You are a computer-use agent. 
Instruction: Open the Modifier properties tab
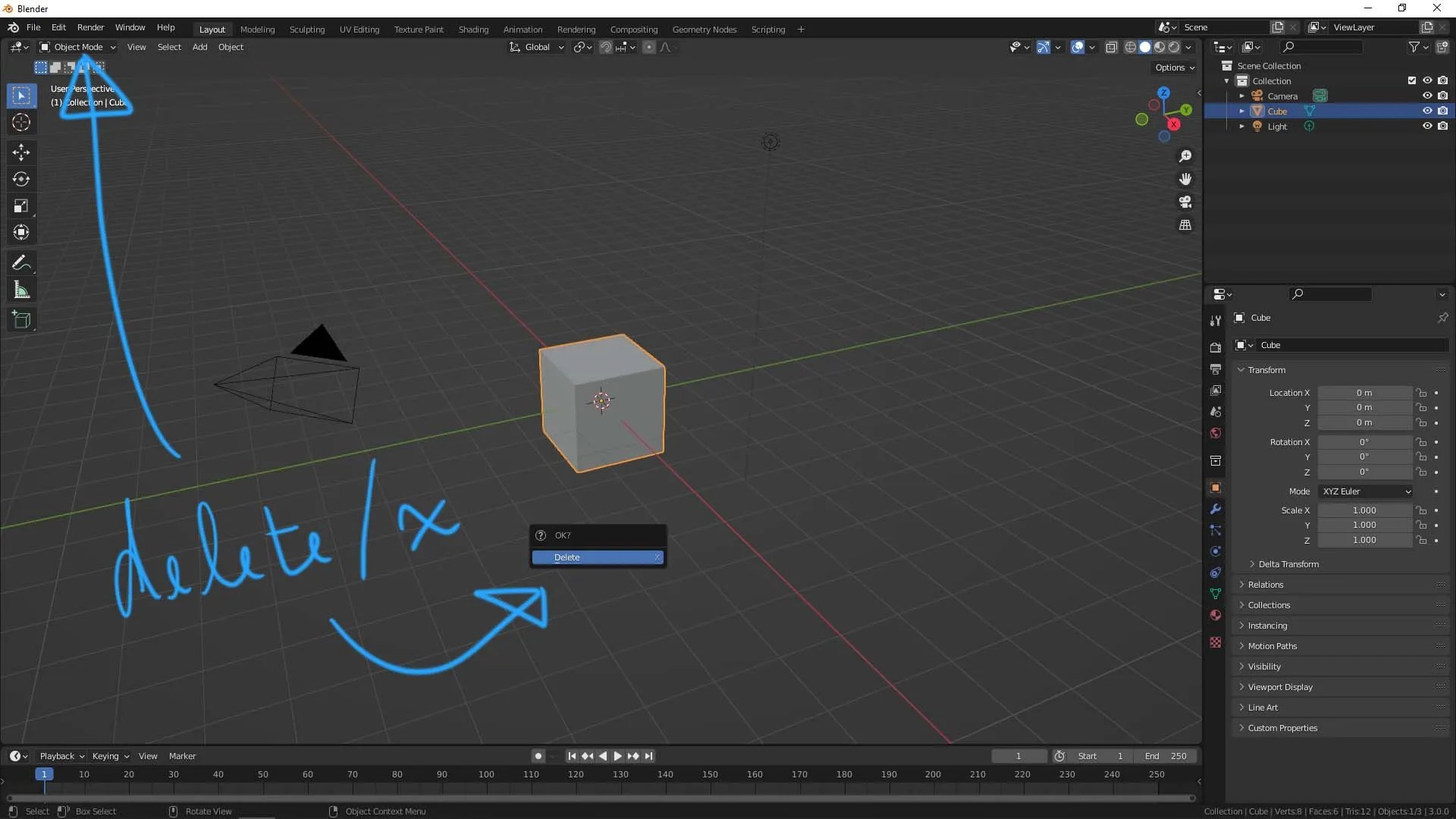tap(1216, 510)
